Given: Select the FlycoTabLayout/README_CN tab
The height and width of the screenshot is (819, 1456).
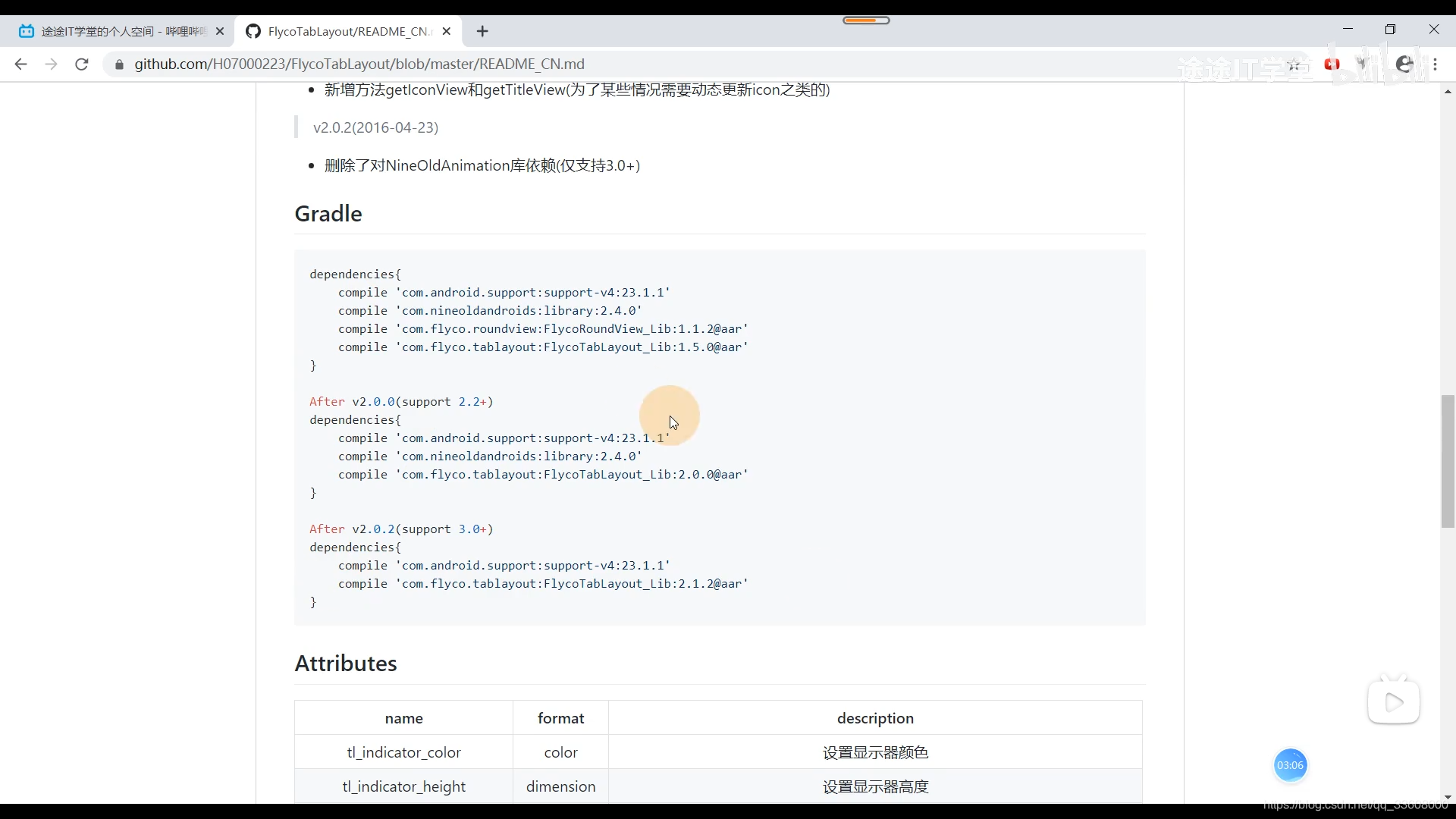Looking at the screenshot, I should coord(349,31).
